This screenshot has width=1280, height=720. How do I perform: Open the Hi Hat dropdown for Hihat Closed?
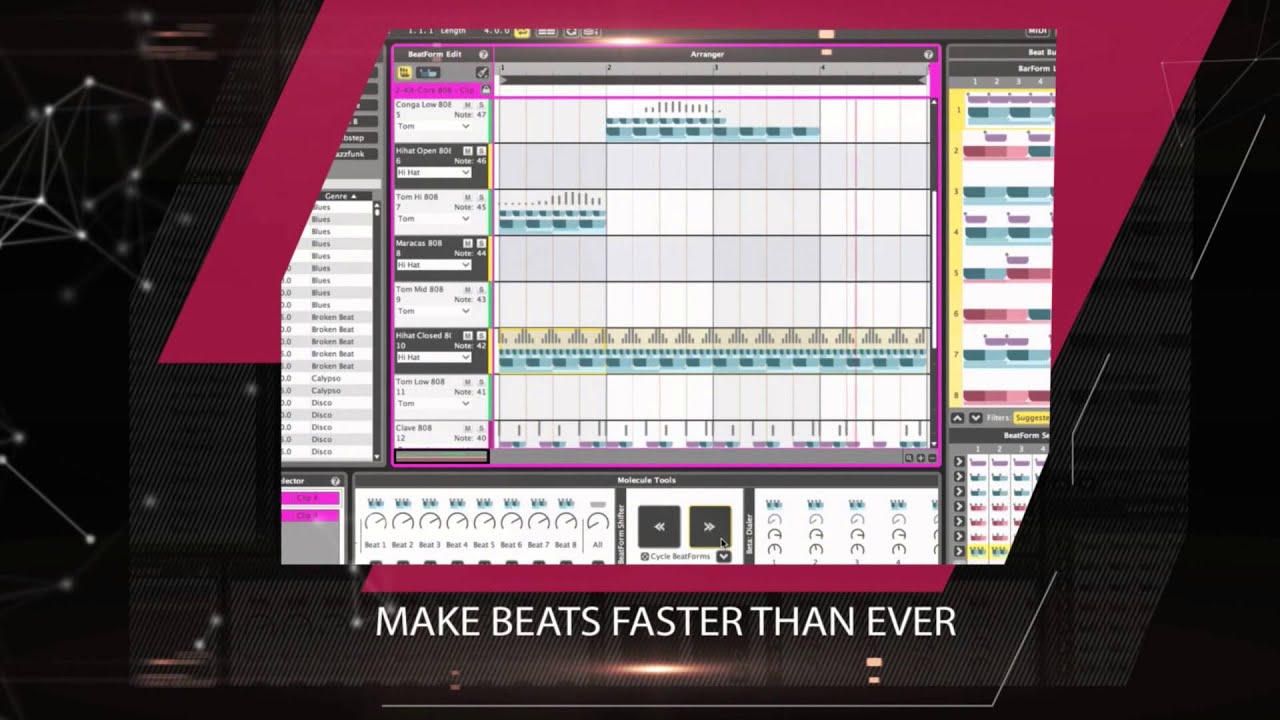433,357
